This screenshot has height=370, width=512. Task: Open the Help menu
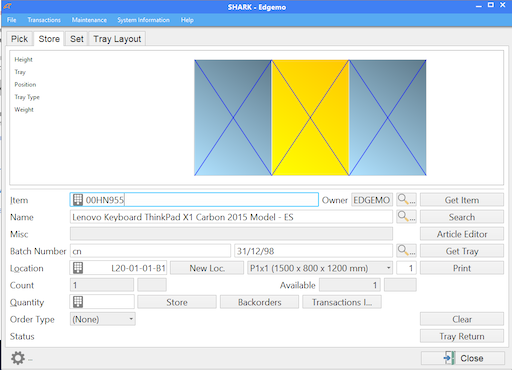coord(187,20)
